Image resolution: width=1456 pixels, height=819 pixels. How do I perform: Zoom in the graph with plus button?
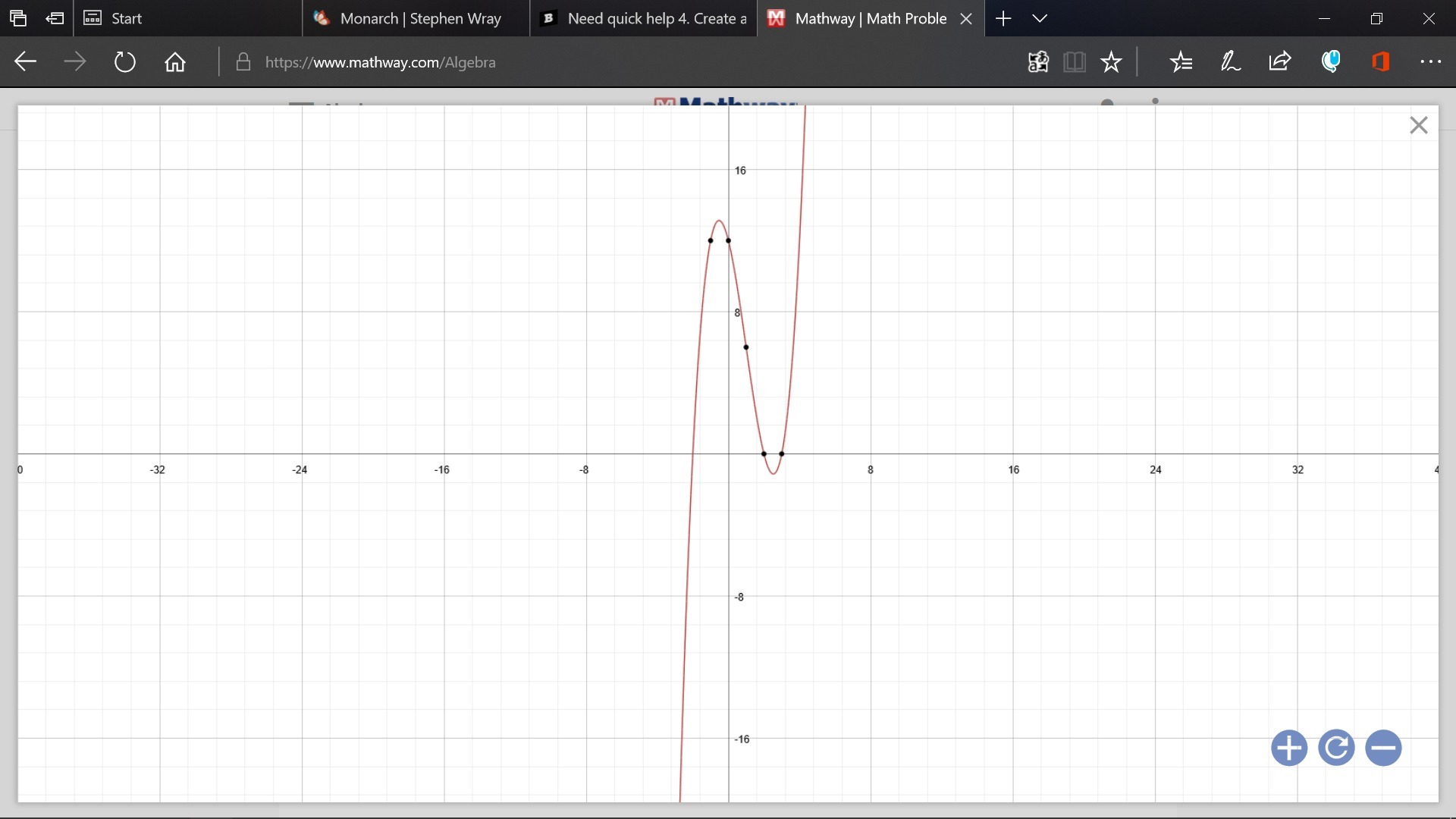(1288, 748)
